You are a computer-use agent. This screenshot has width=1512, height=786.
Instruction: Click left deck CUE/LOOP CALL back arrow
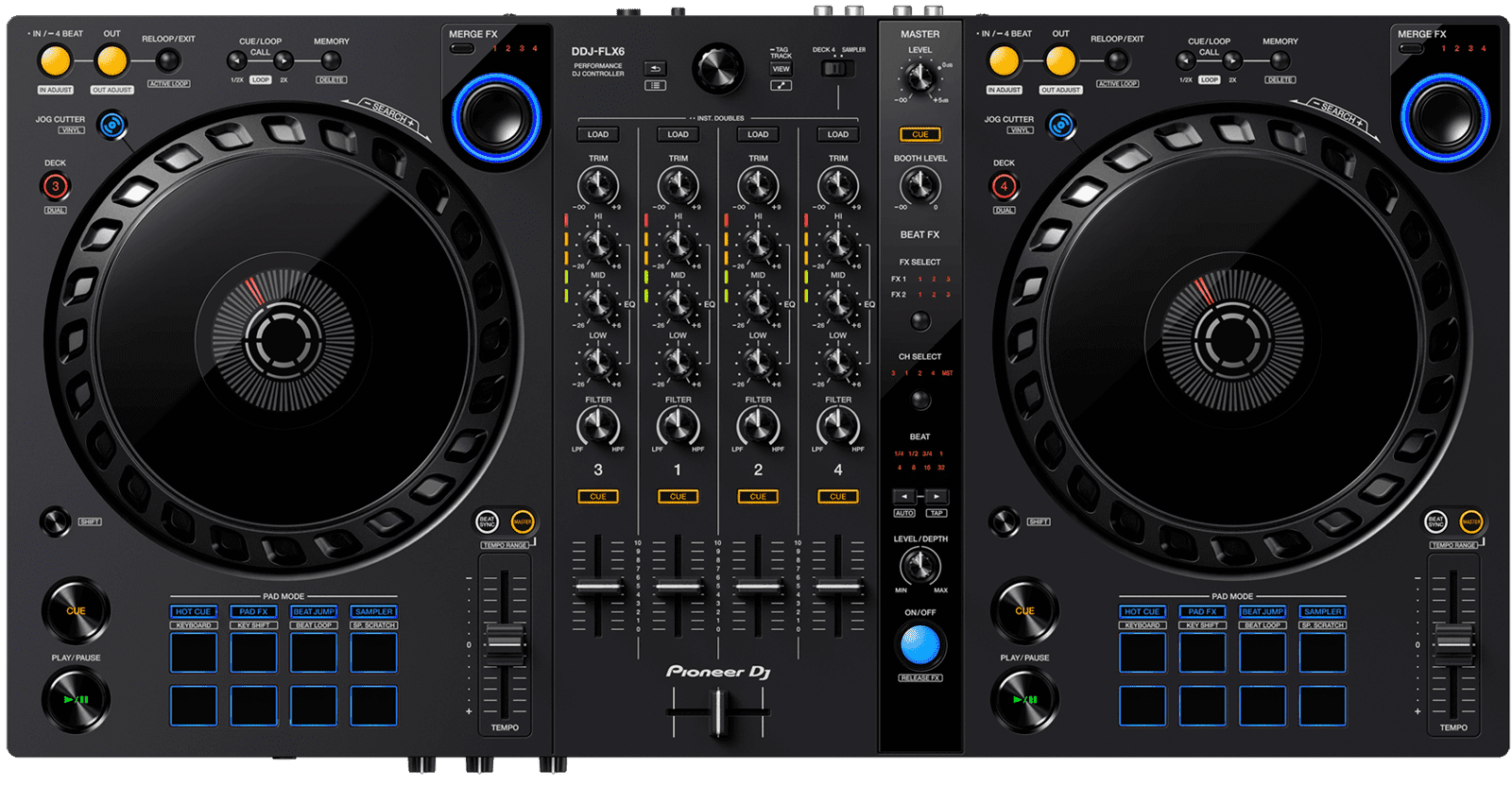(x=237, y=61)
